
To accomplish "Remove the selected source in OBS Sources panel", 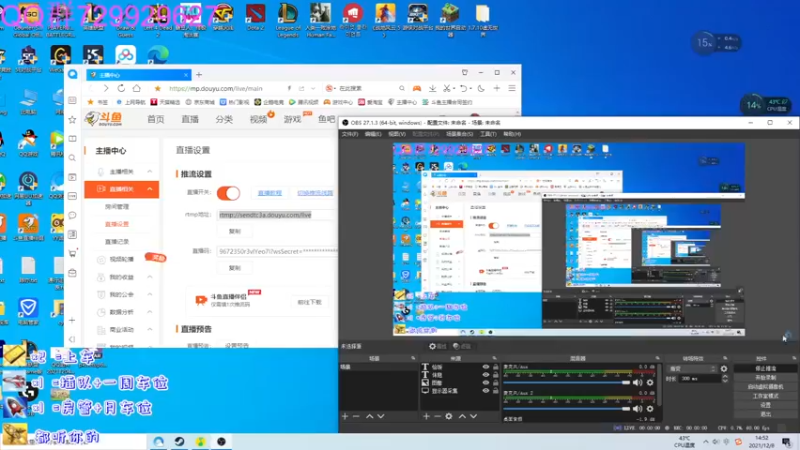I will coord(437,416).
